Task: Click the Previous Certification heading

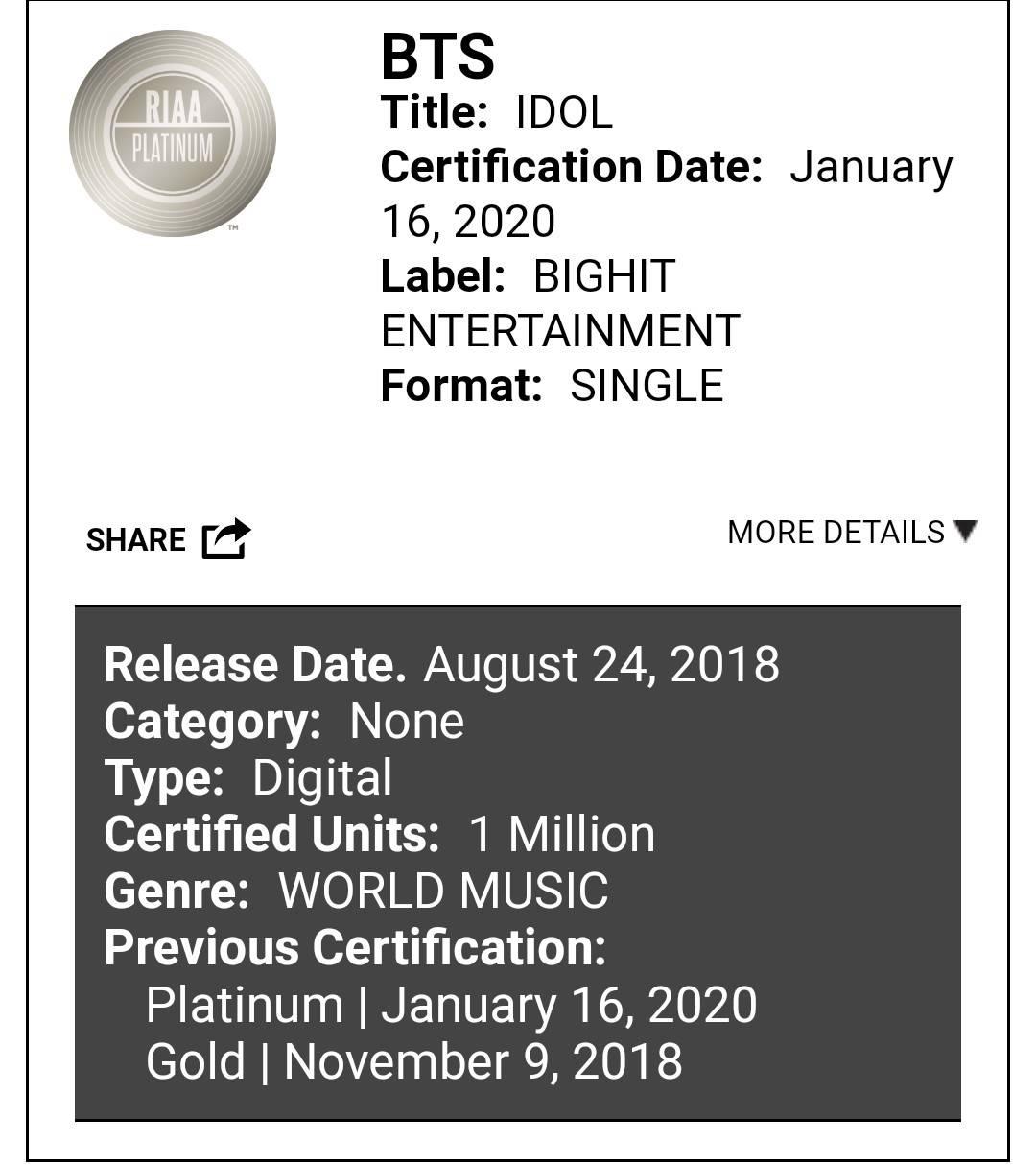Action: point(355,947)
